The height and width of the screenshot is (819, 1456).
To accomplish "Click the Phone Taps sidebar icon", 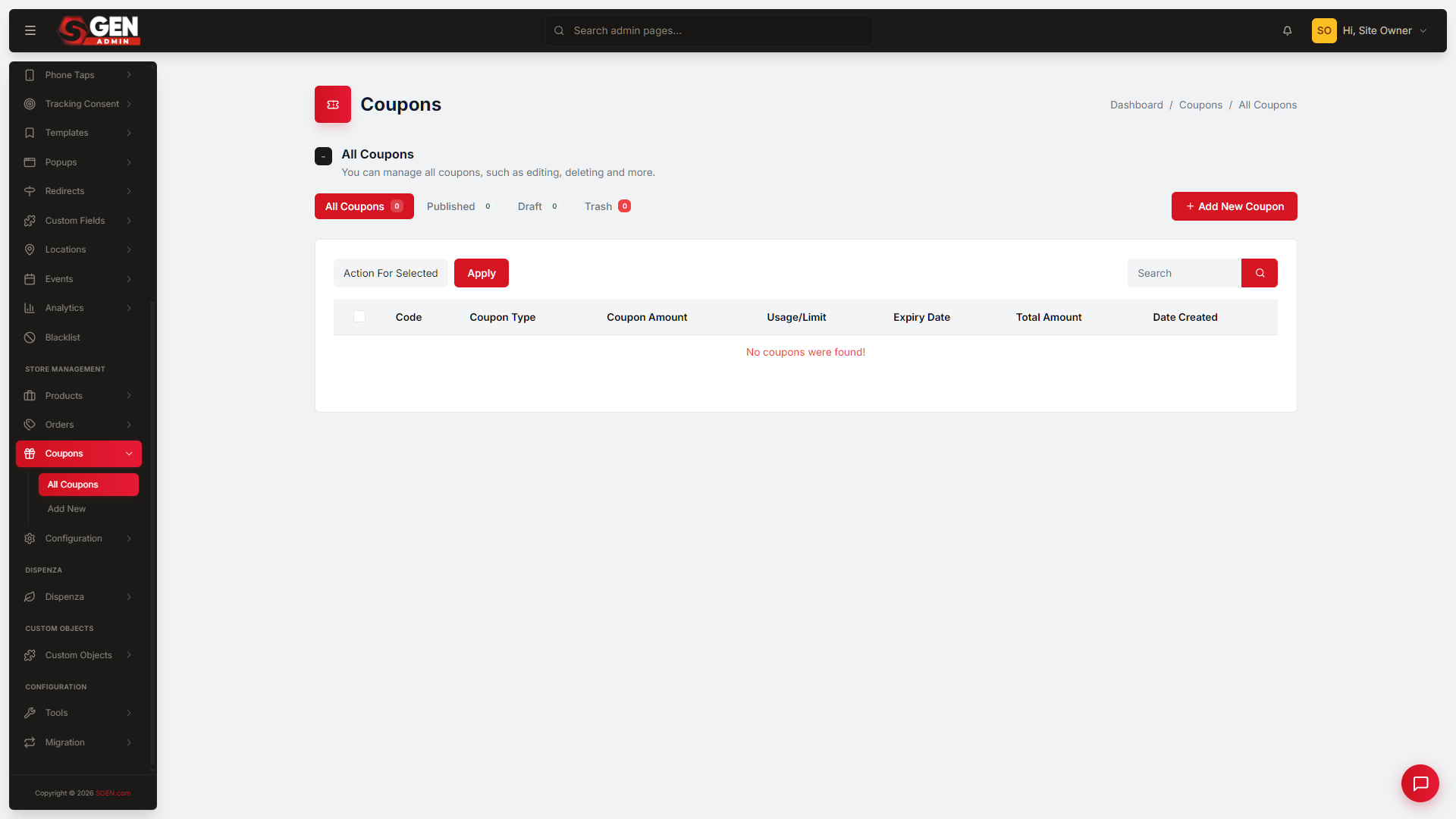I will tap(30, 75).
